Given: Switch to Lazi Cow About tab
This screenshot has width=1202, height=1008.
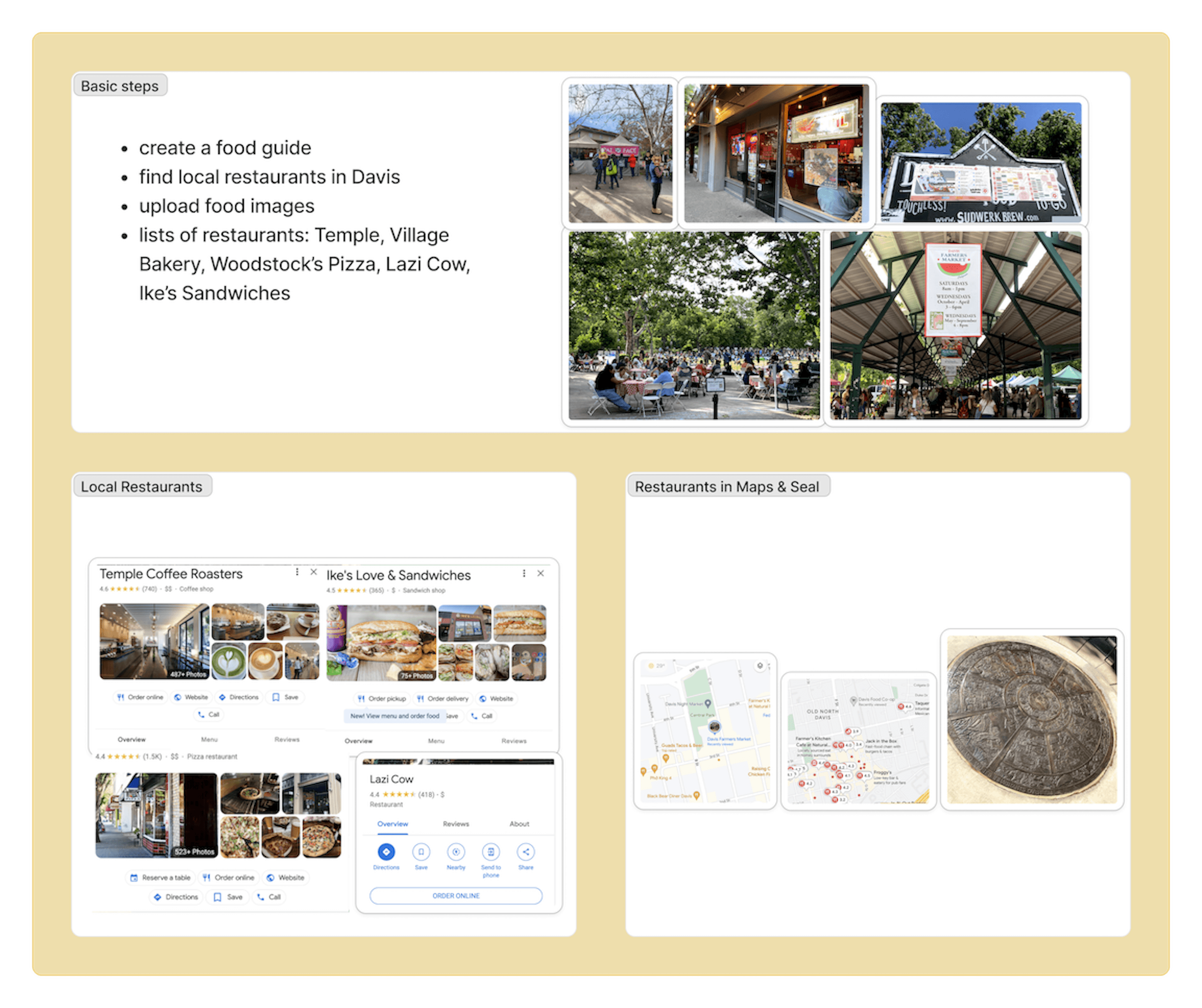Looking at the screenshot, I should pos(519,824).
